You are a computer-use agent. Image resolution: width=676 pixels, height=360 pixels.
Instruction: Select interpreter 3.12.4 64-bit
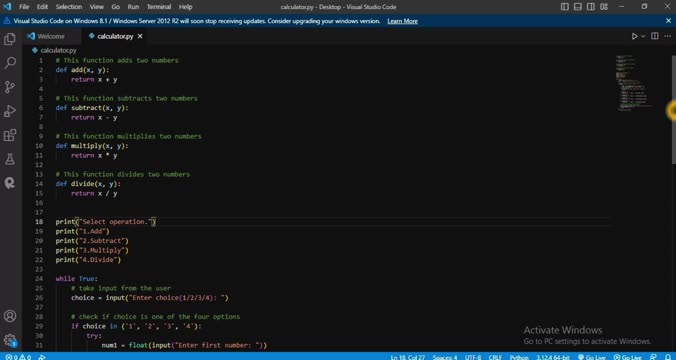553,357
